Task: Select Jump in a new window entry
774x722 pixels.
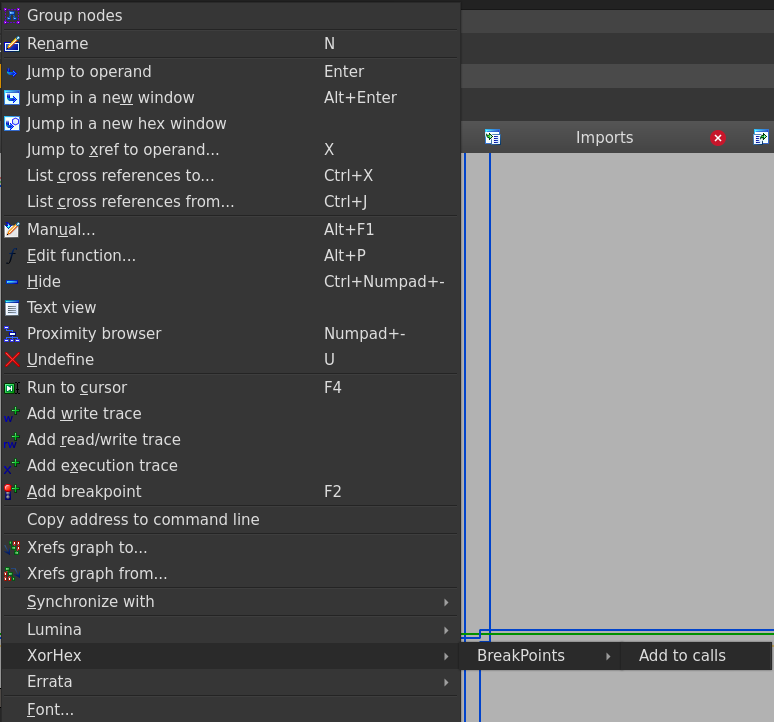Action: (230, 98)
